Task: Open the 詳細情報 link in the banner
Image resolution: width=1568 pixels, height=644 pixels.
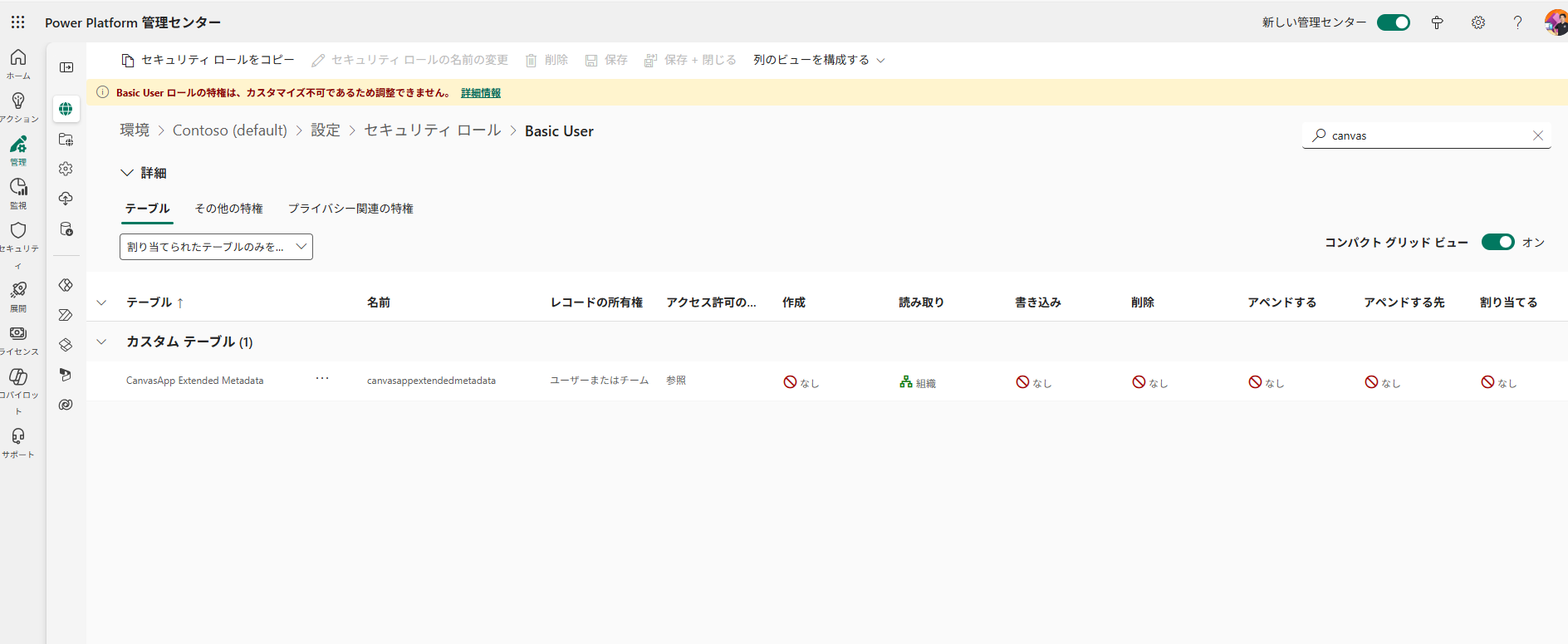Action: pos(481,93)
